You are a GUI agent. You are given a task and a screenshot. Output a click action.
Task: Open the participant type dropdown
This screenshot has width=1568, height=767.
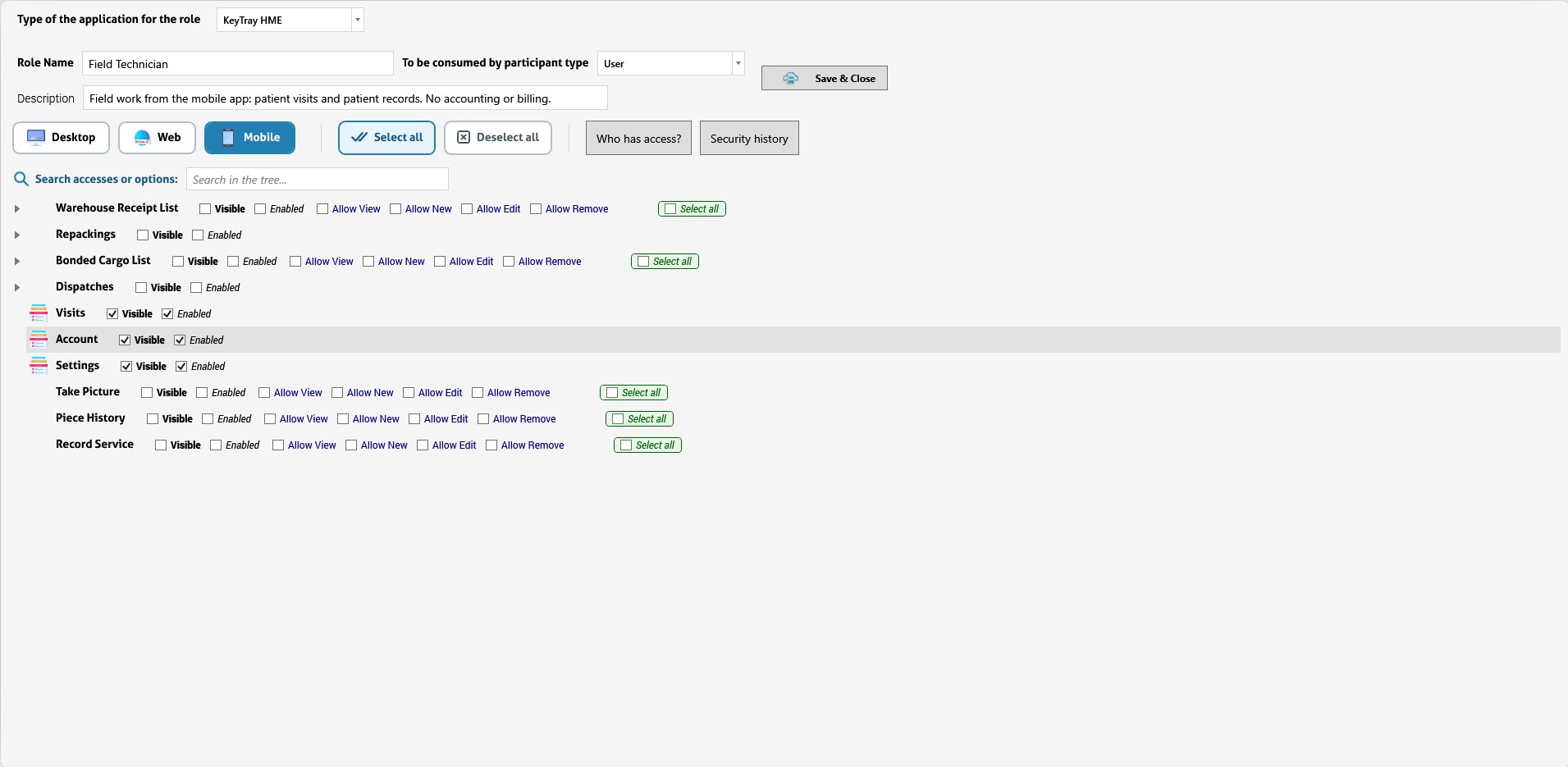point(738,63)
